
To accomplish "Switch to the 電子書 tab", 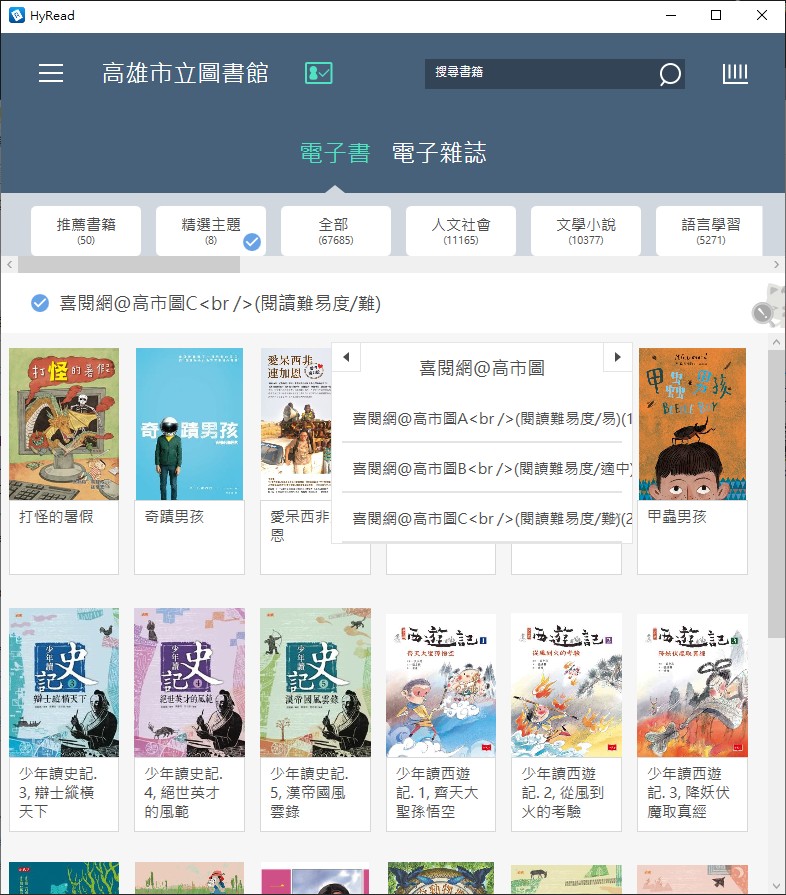I will click(x=335, y=153).
